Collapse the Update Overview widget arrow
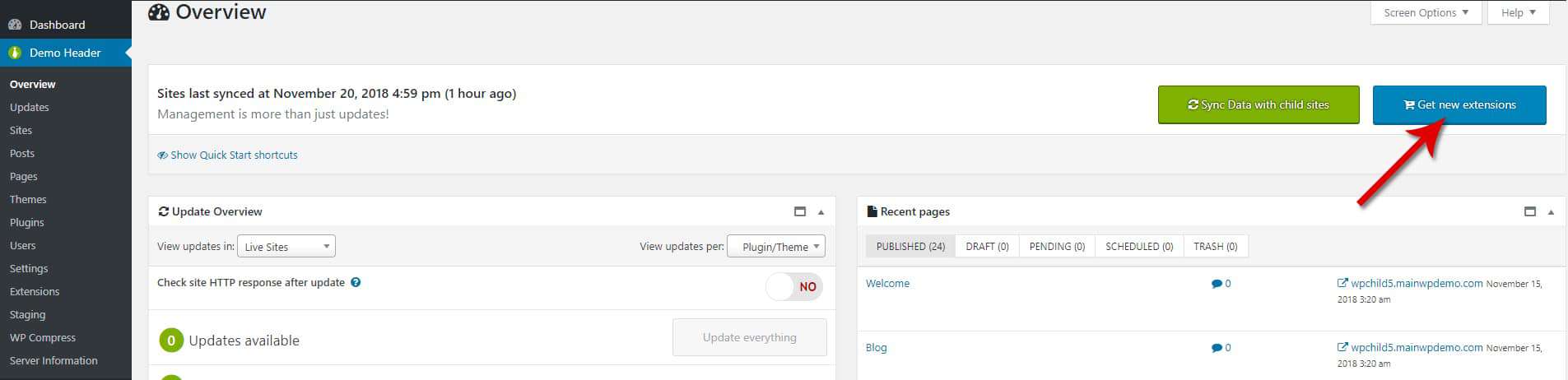Screen dimensions: 1568x380 [x=821, y=212]
